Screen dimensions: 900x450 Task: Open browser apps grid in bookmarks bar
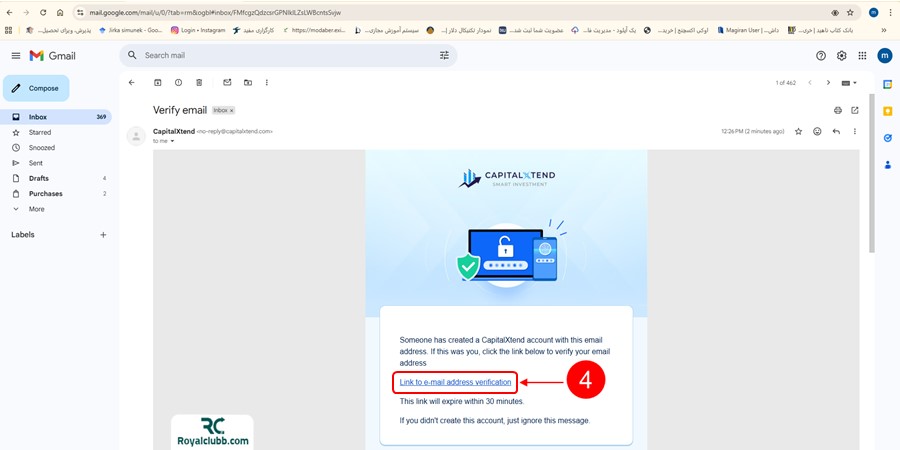(9, 30)
